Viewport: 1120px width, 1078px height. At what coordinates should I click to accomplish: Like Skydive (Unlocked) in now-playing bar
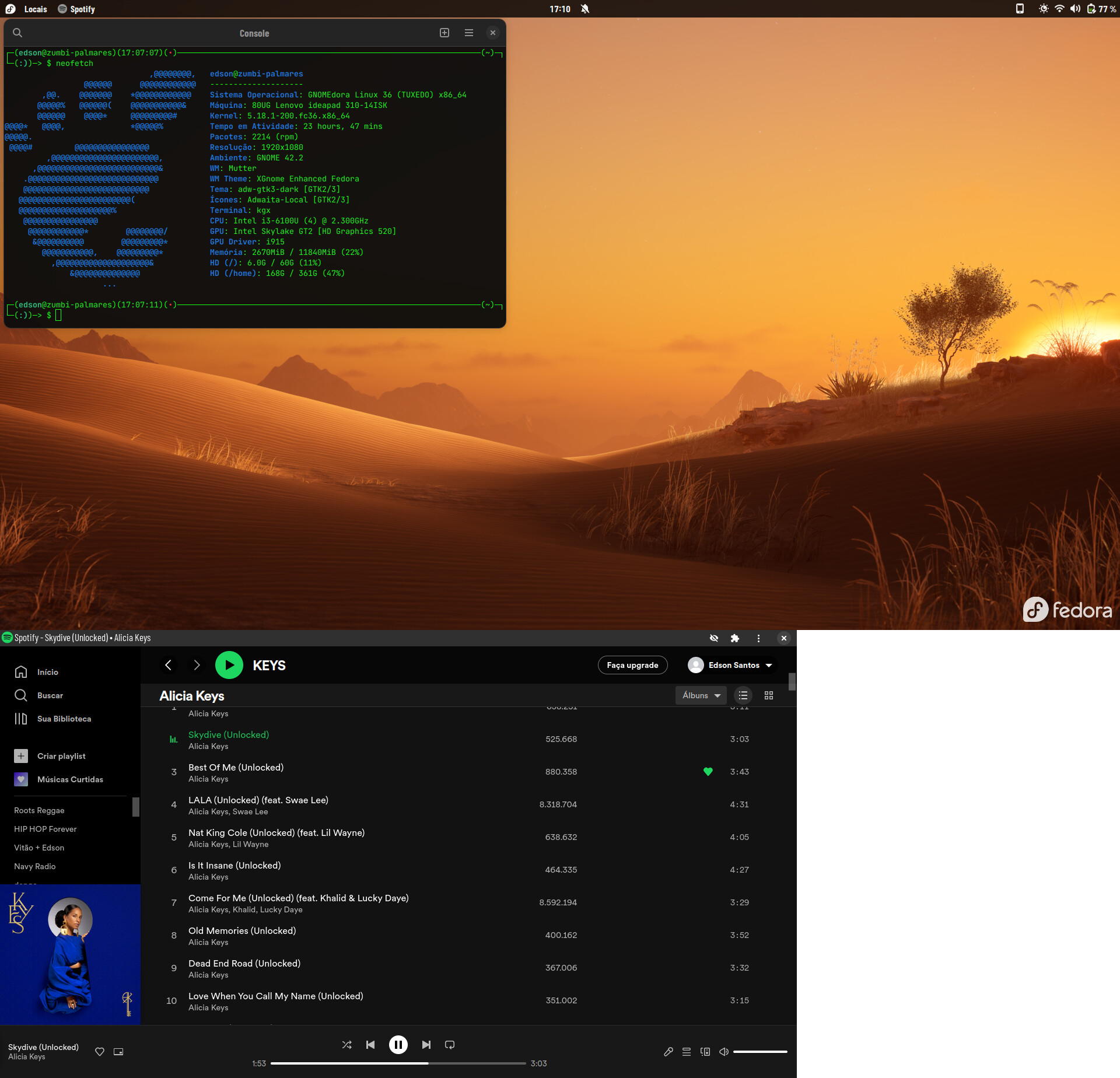tap(100, 1051)
